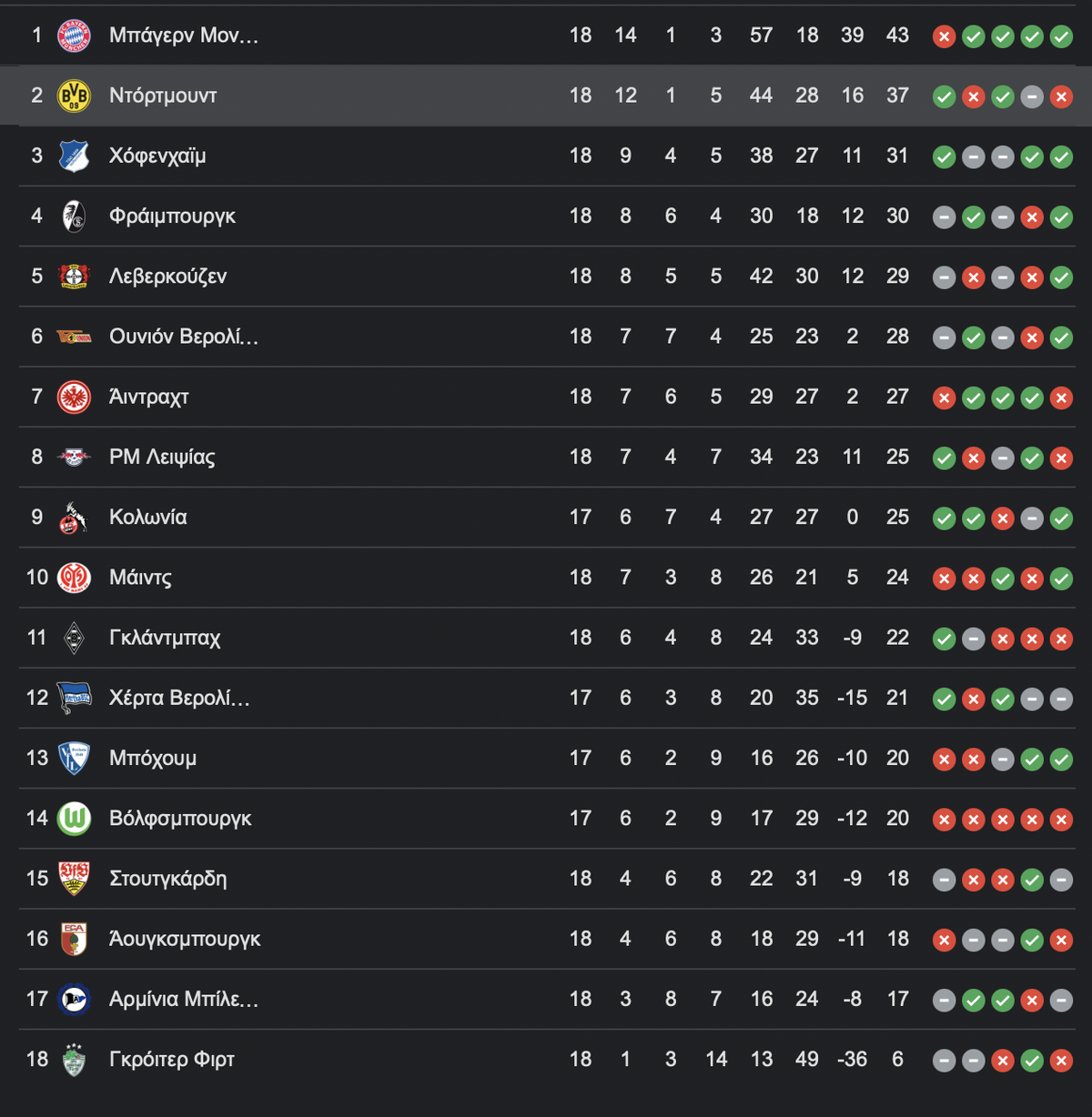Select the Stuttgart VfB crest
1092x1117 pixels.
(74, 879)
